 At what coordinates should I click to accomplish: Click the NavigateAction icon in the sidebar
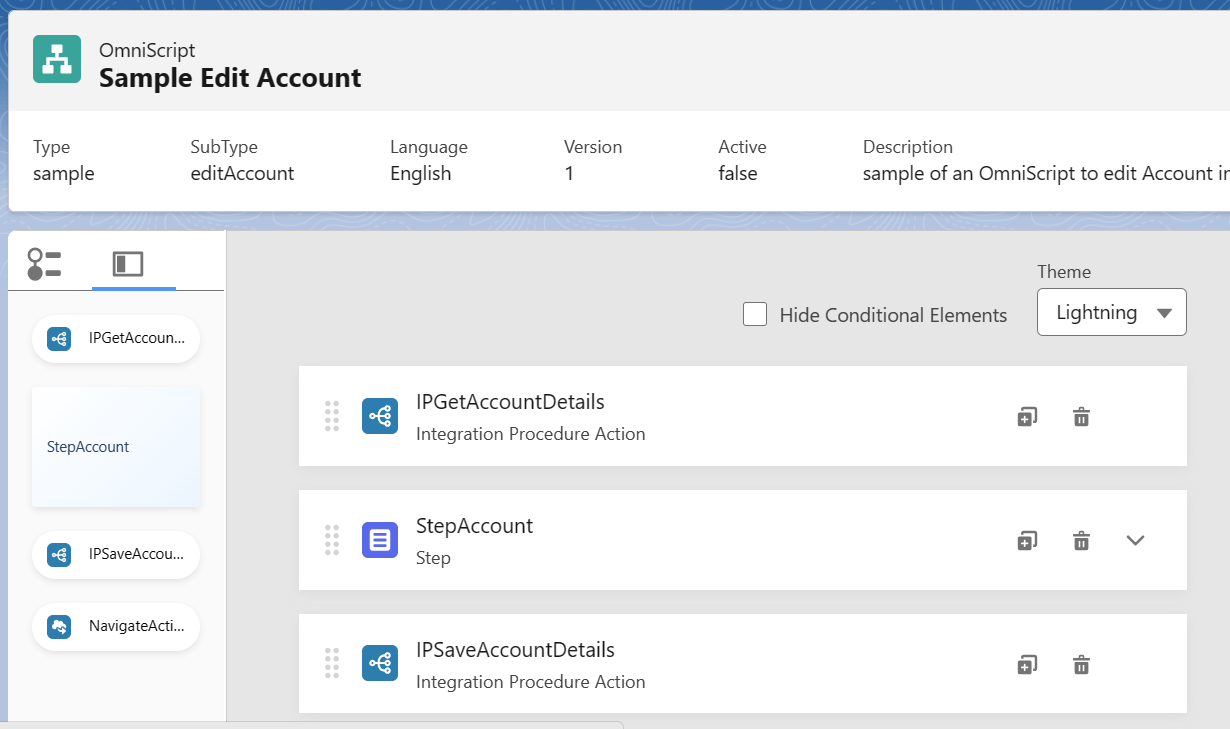coord(59,626)
